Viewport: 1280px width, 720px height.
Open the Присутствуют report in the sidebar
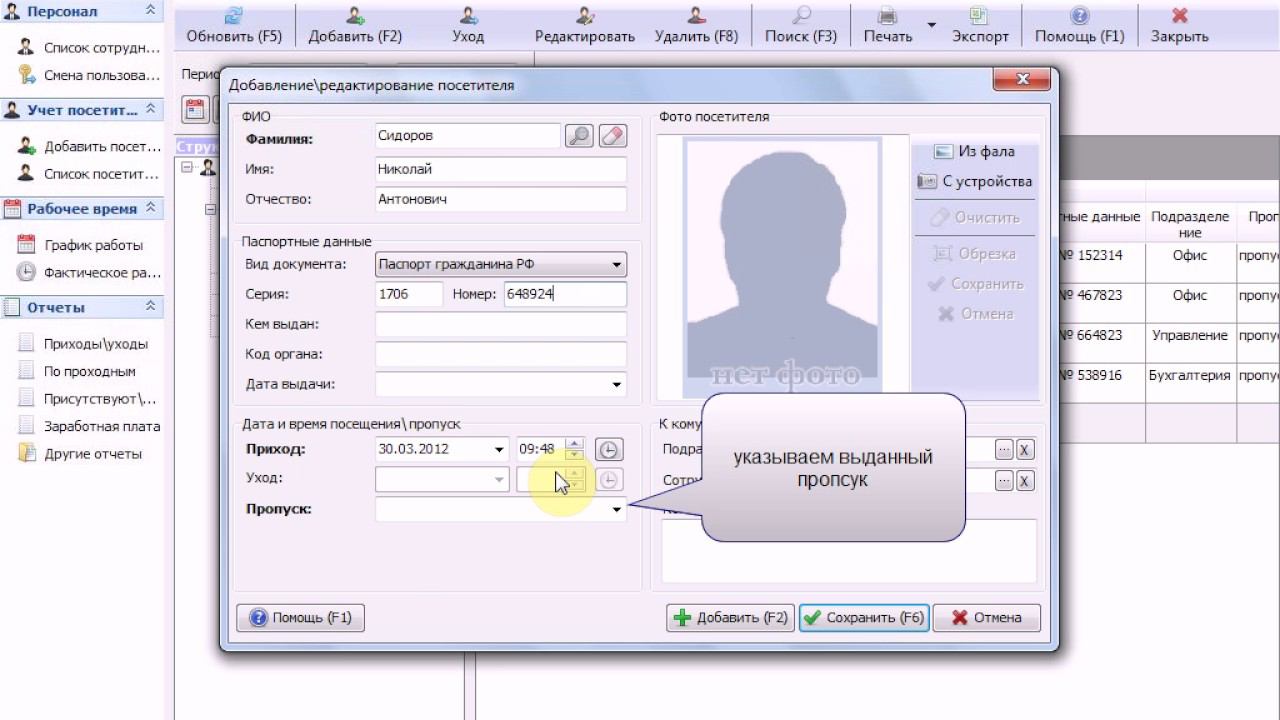pos(88,399)
